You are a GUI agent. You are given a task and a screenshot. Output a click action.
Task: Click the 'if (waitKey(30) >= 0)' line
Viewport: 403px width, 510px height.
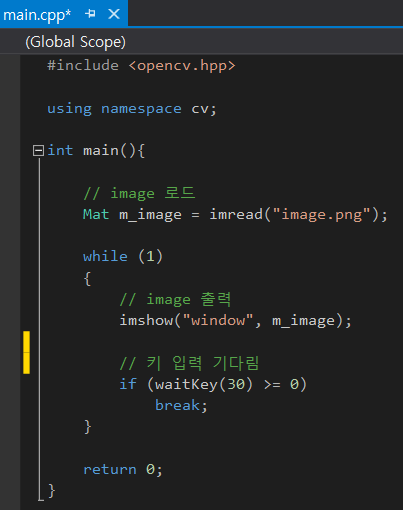coord(213,385)
